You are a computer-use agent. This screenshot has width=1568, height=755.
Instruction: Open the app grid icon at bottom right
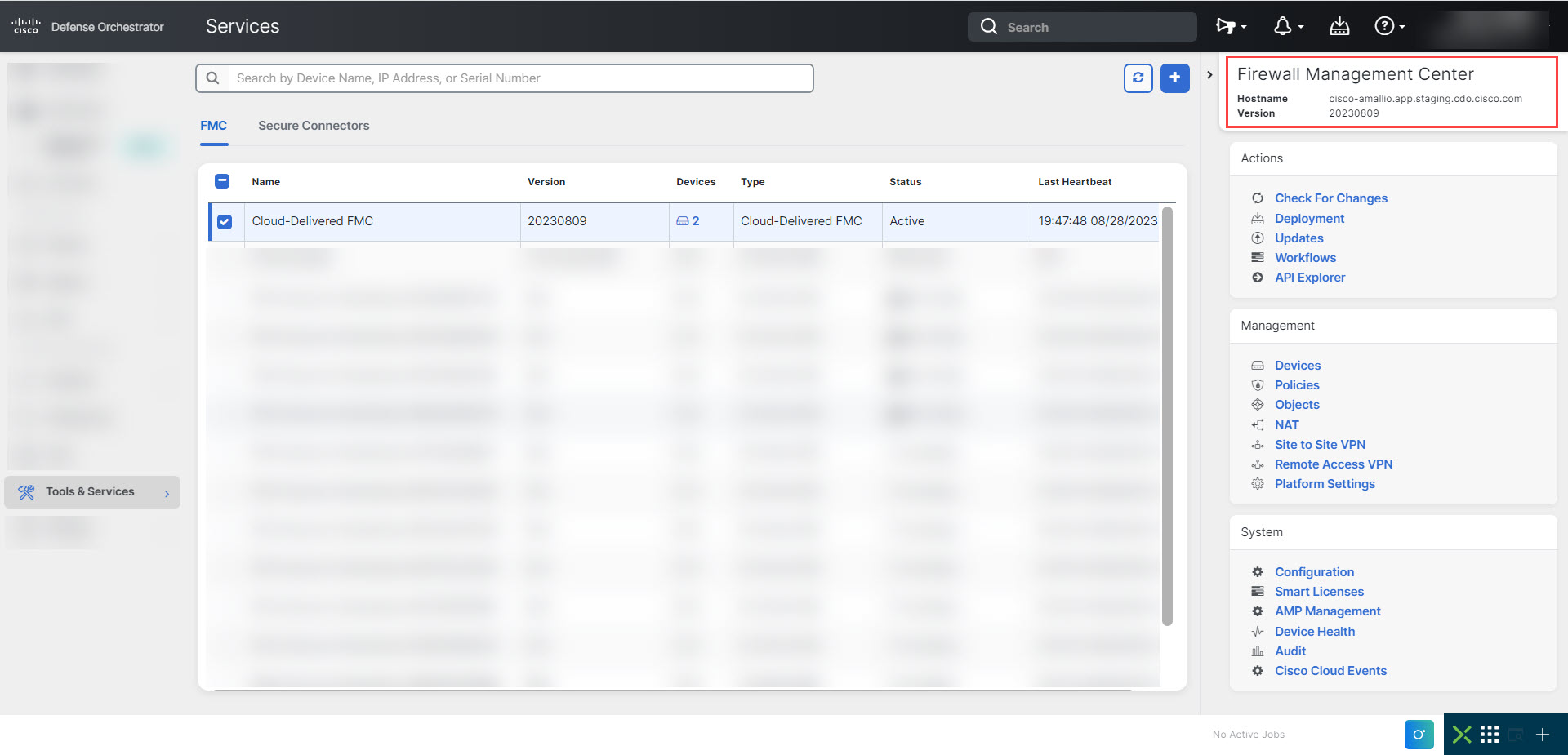click(1490, 735)
